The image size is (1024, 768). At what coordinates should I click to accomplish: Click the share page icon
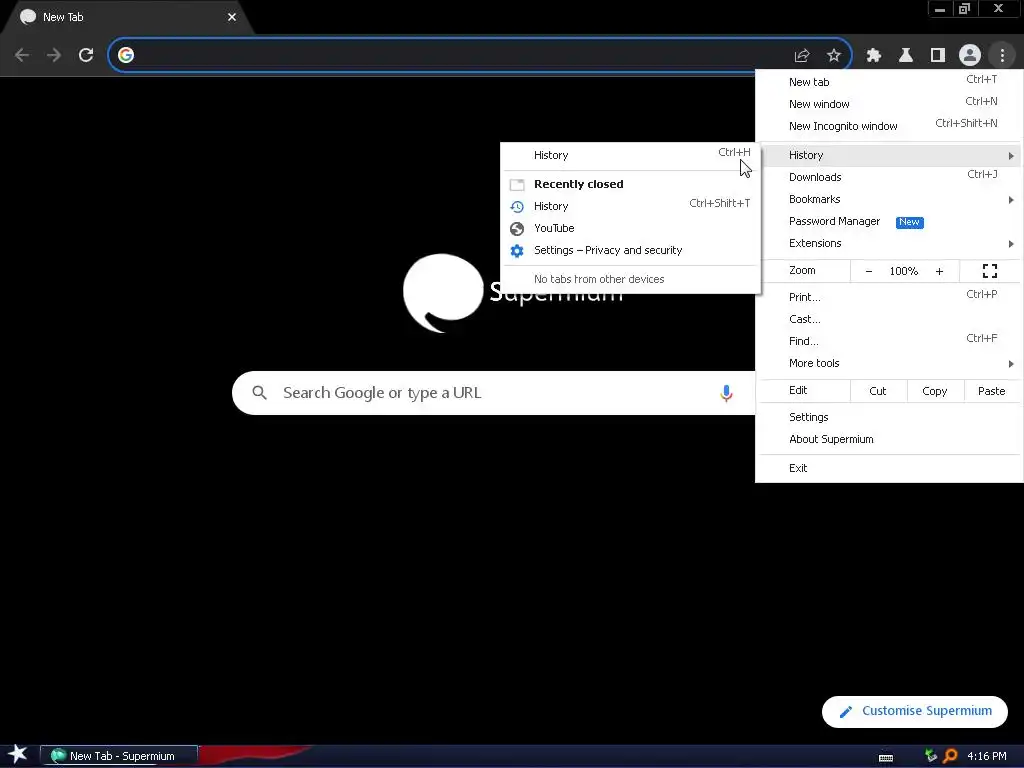[x=802, y=56]
